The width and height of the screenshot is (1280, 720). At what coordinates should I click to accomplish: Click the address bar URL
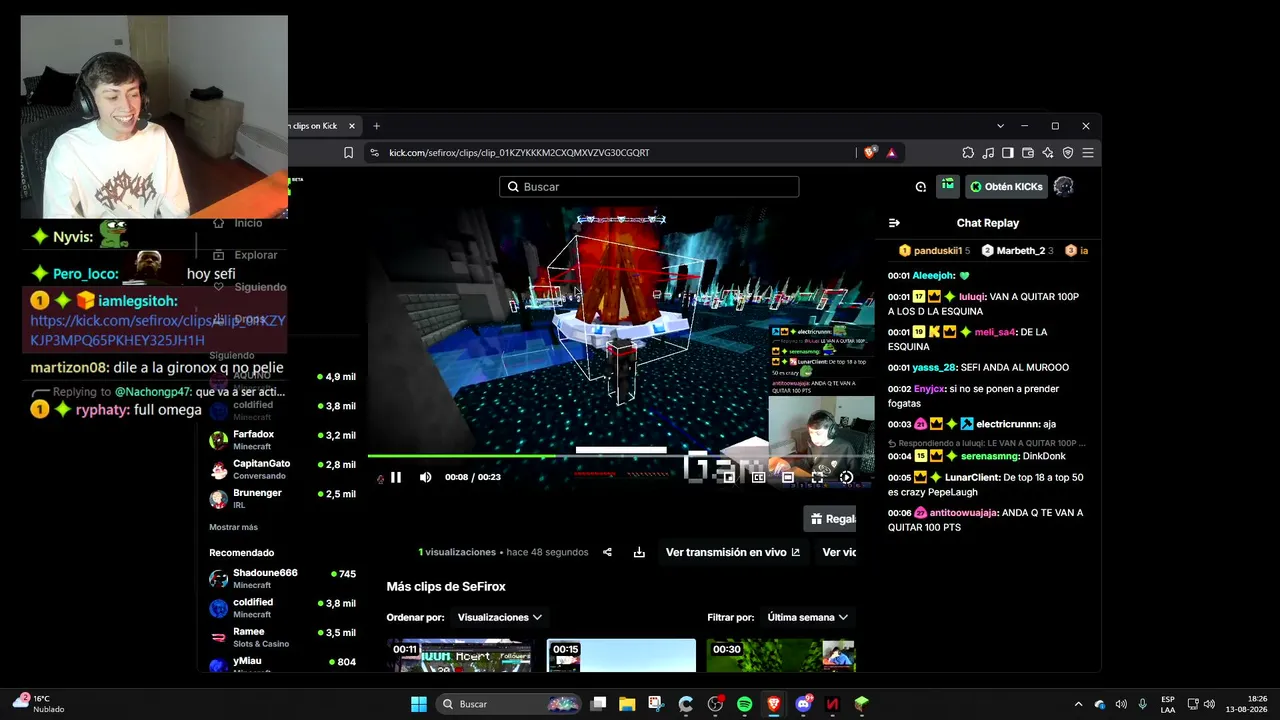(519, 153)
